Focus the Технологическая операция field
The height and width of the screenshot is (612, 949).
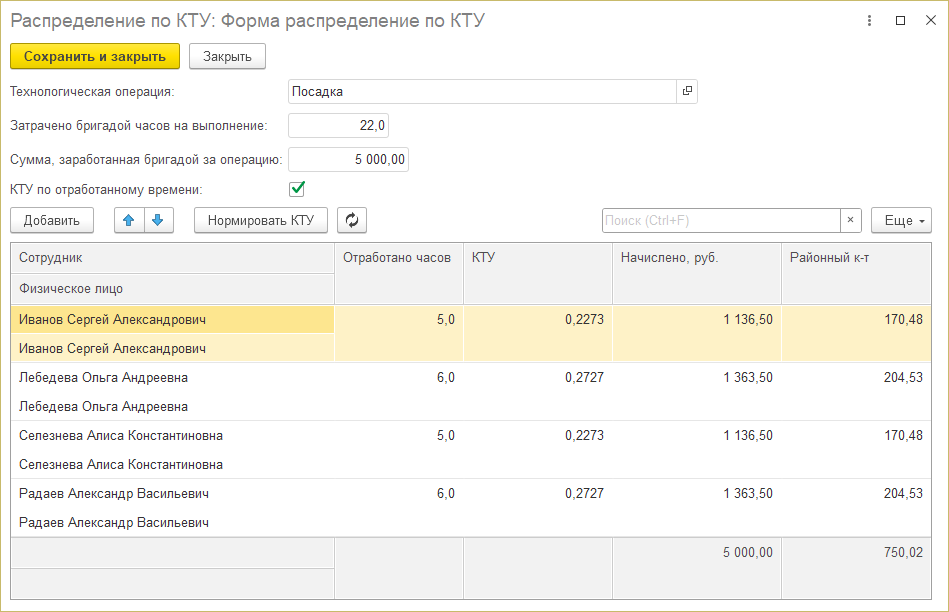click(x=482, y=91)
